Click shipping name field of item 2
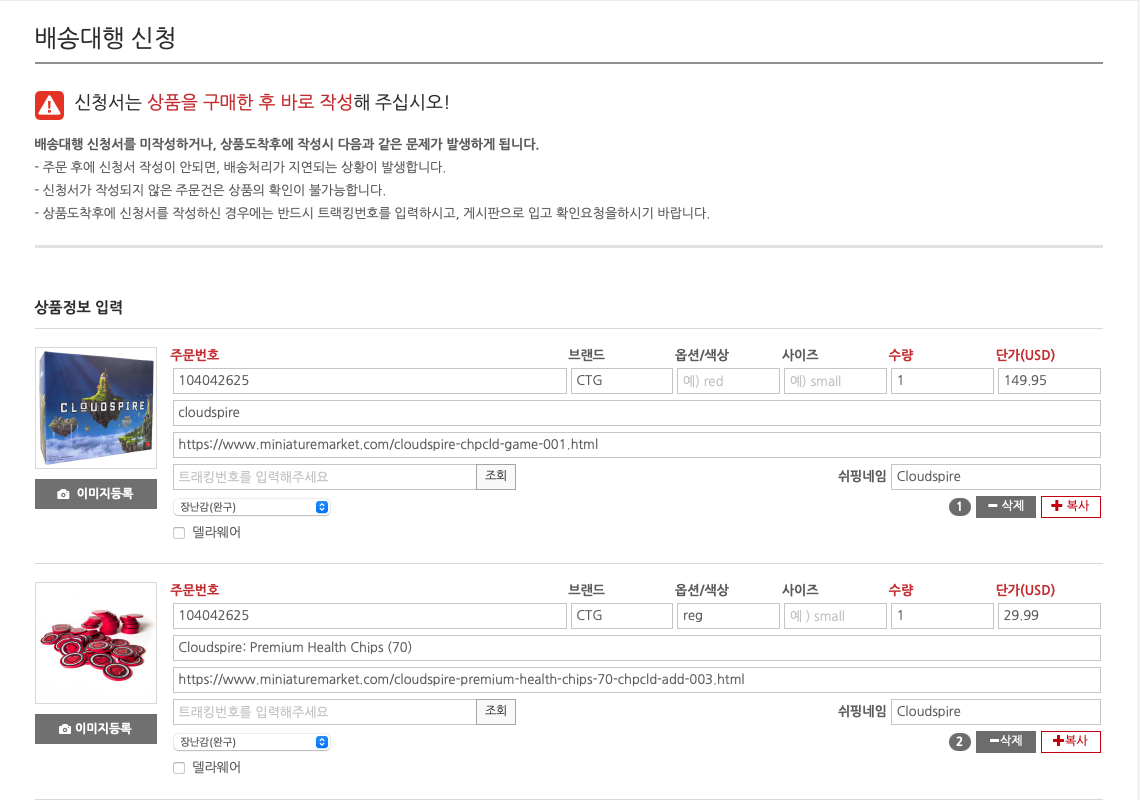The width and height of the screenshot is (1140, 800). (x=995, y=712)
